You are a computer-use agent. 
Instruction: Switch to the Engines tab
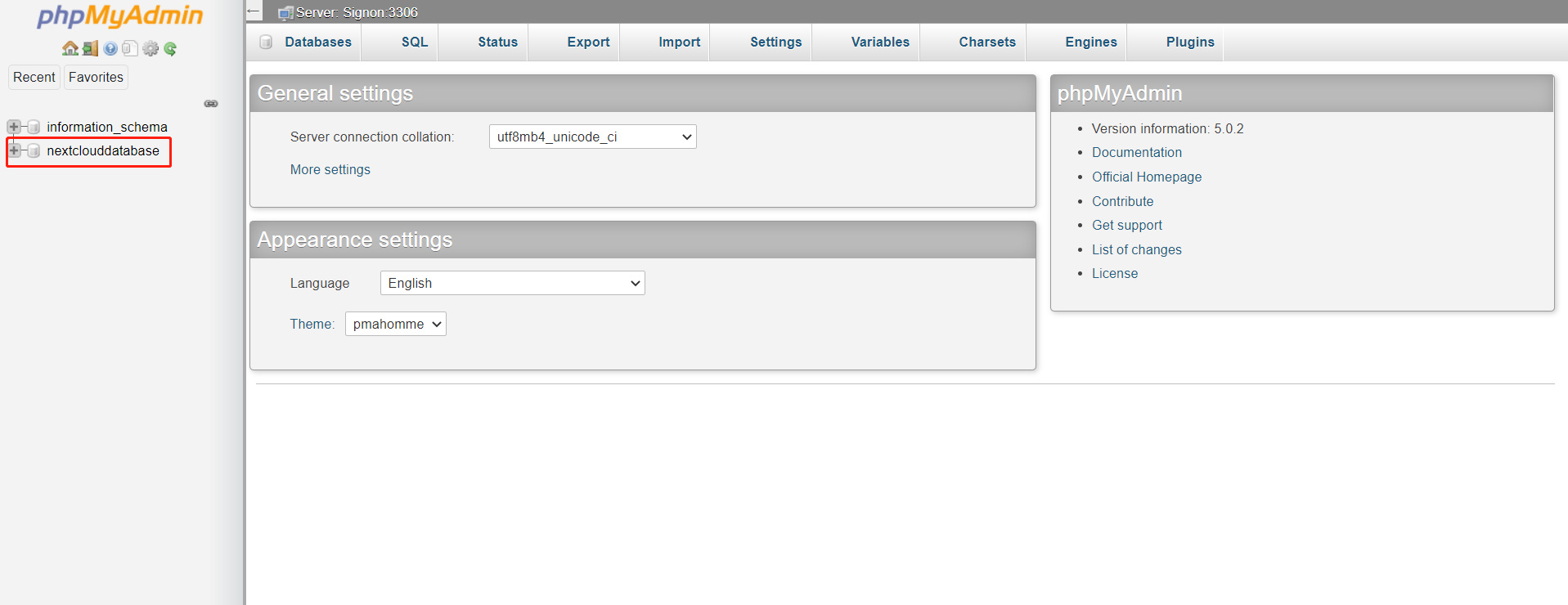coord(1076,42)
